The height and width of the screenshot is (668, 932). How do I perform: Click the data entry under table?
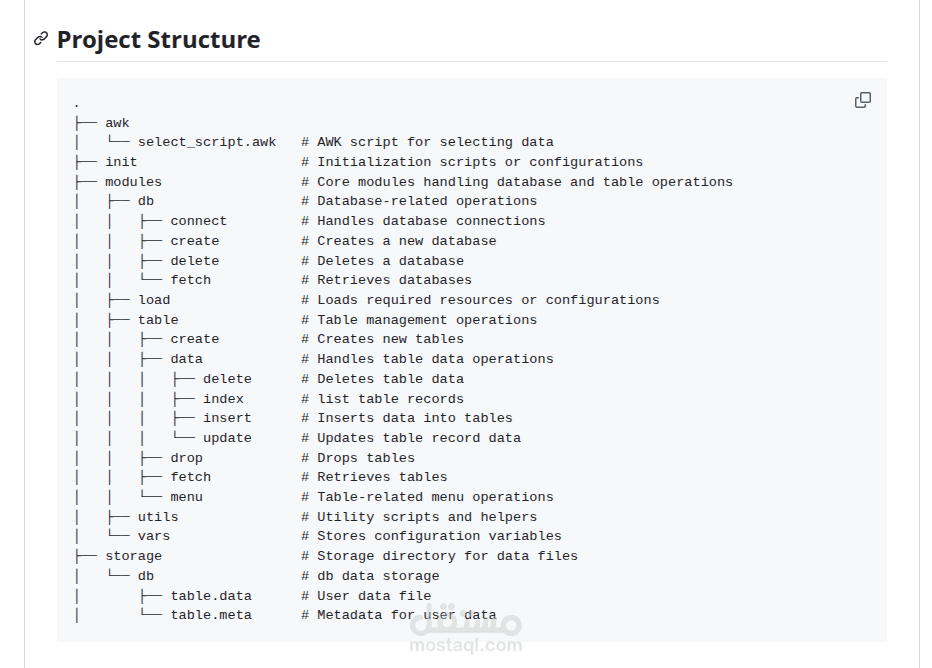[186, 358]
